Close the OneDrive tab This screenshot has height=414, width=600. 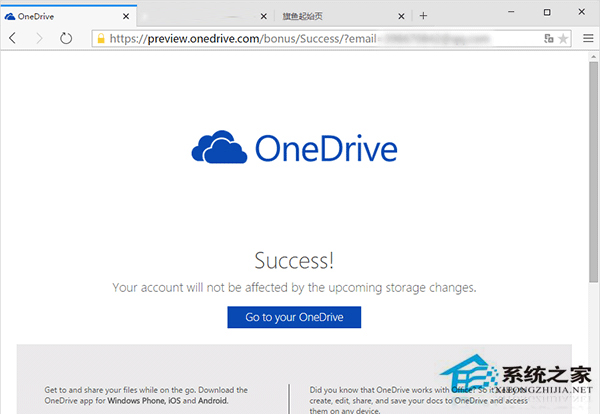tap(126, 16)
